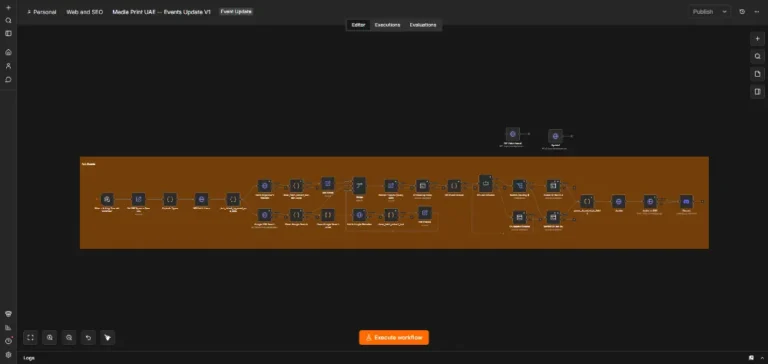Select the orange sticky note background title
This screenshot has width=768, height=364.
pos(89,164)
